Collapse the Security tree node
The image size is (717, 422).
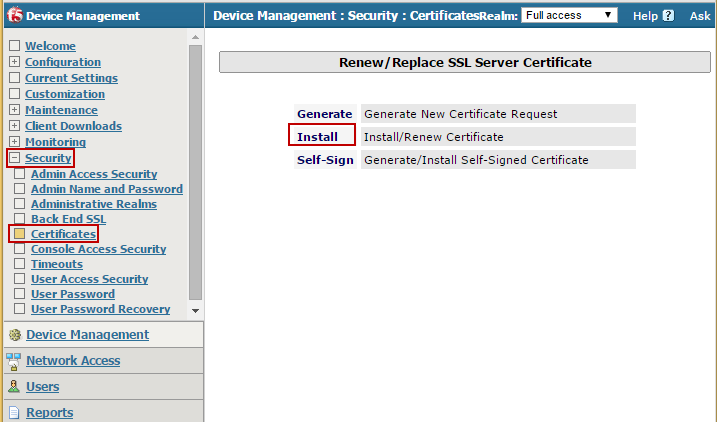point(14,158)
